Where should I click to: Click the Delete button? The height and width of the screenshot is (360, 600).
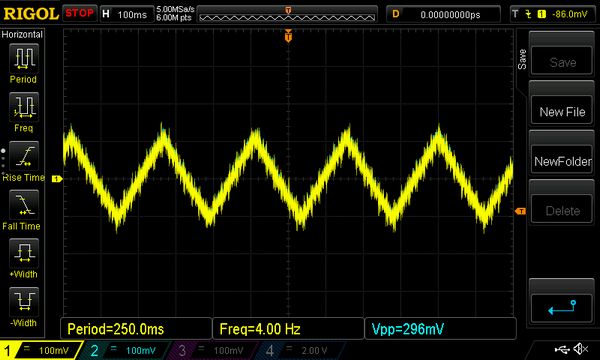click(x=562, y=210)
